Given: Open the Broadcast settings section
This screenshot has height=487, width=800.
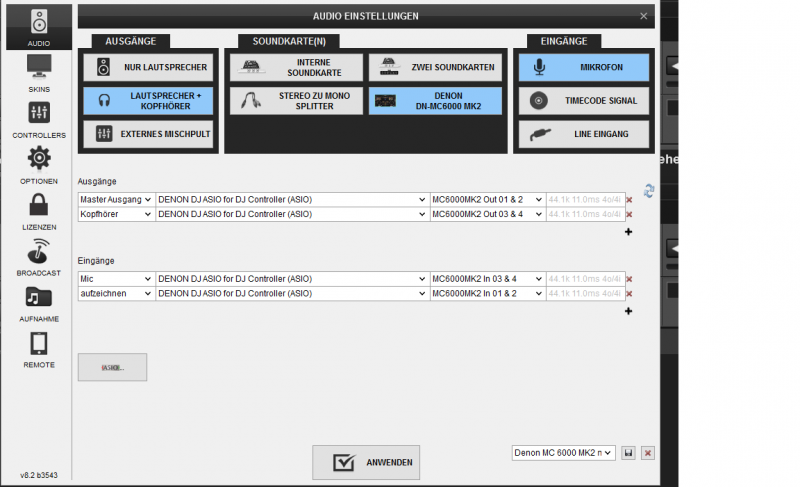Looking at the screenshot, I should tap(39, 256).
